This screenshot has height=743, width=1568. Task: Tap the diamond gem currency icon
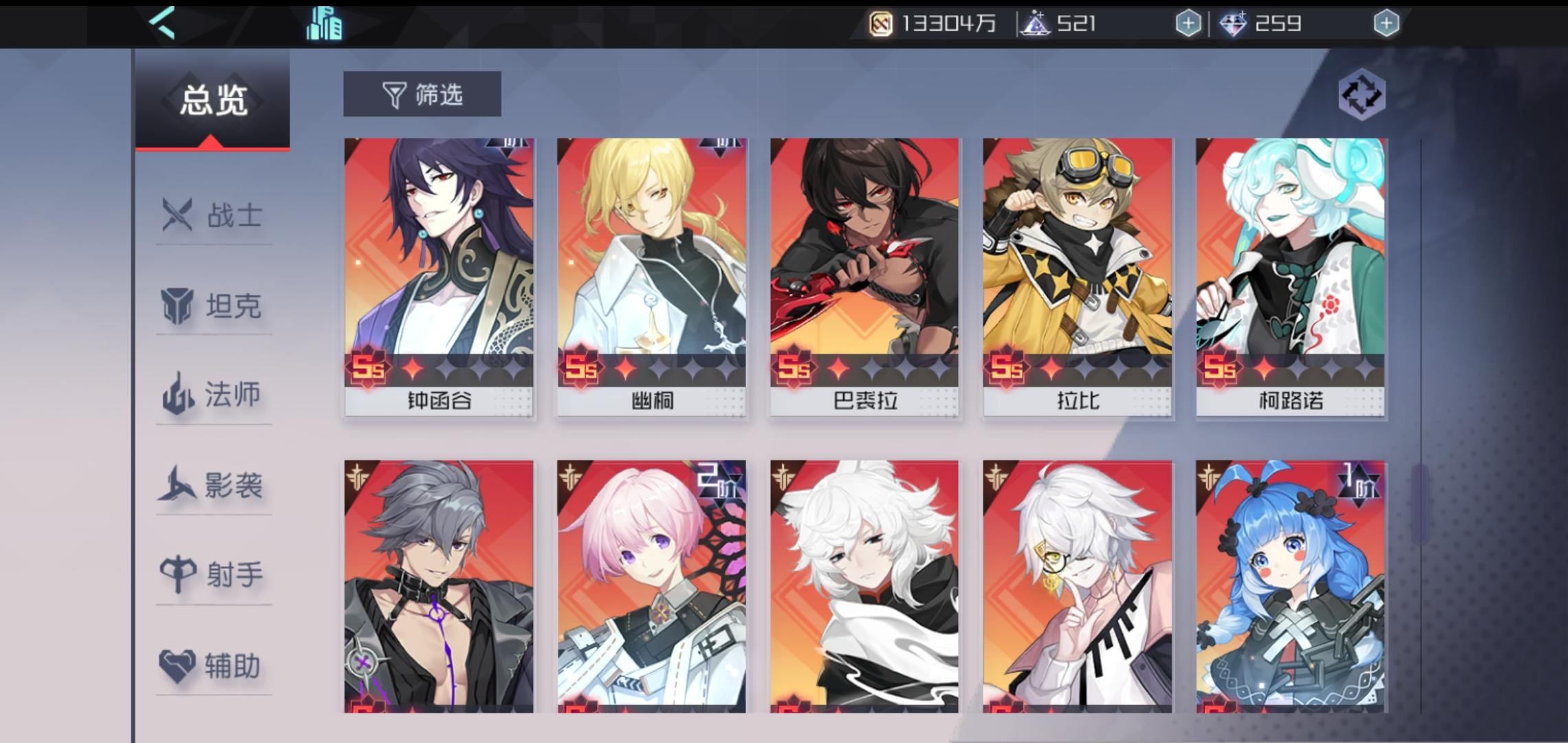pyautogui.click(x=1233, y=24)
